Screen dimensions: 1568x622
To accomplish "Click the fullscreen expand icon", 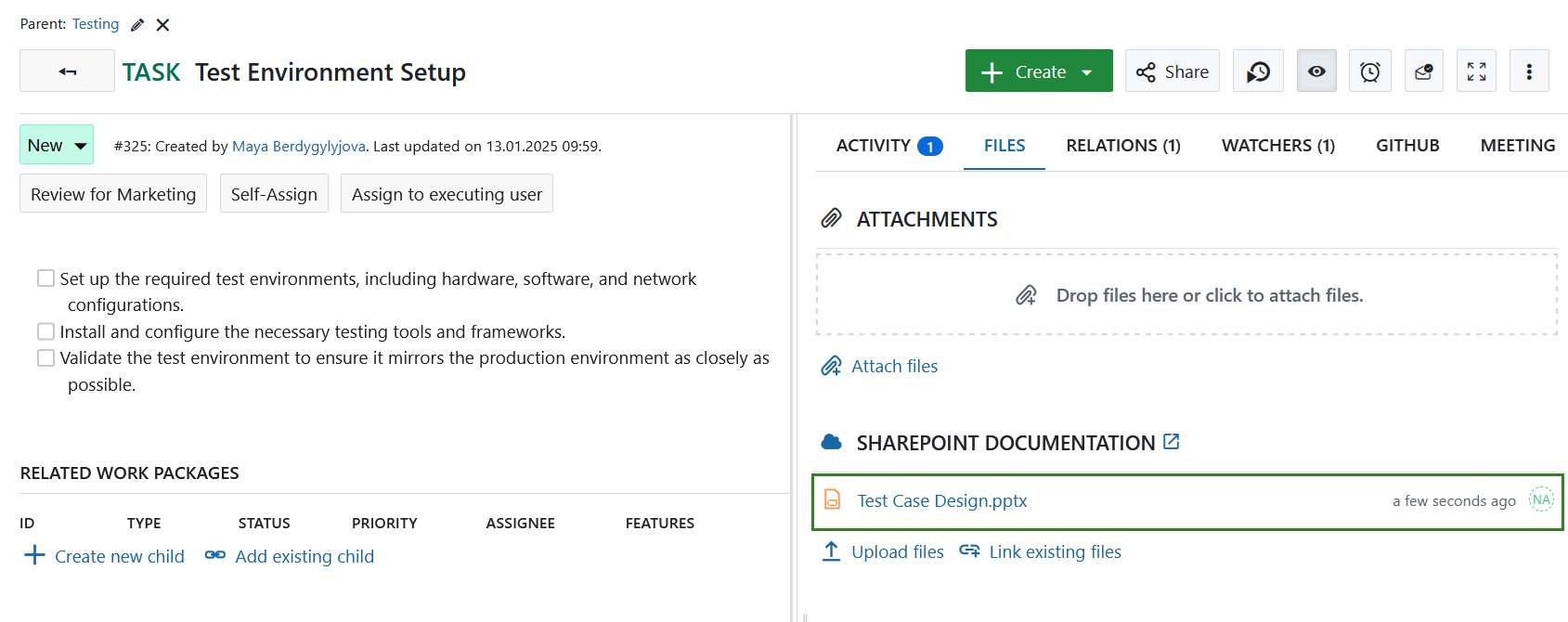I will pos(1476,71).
